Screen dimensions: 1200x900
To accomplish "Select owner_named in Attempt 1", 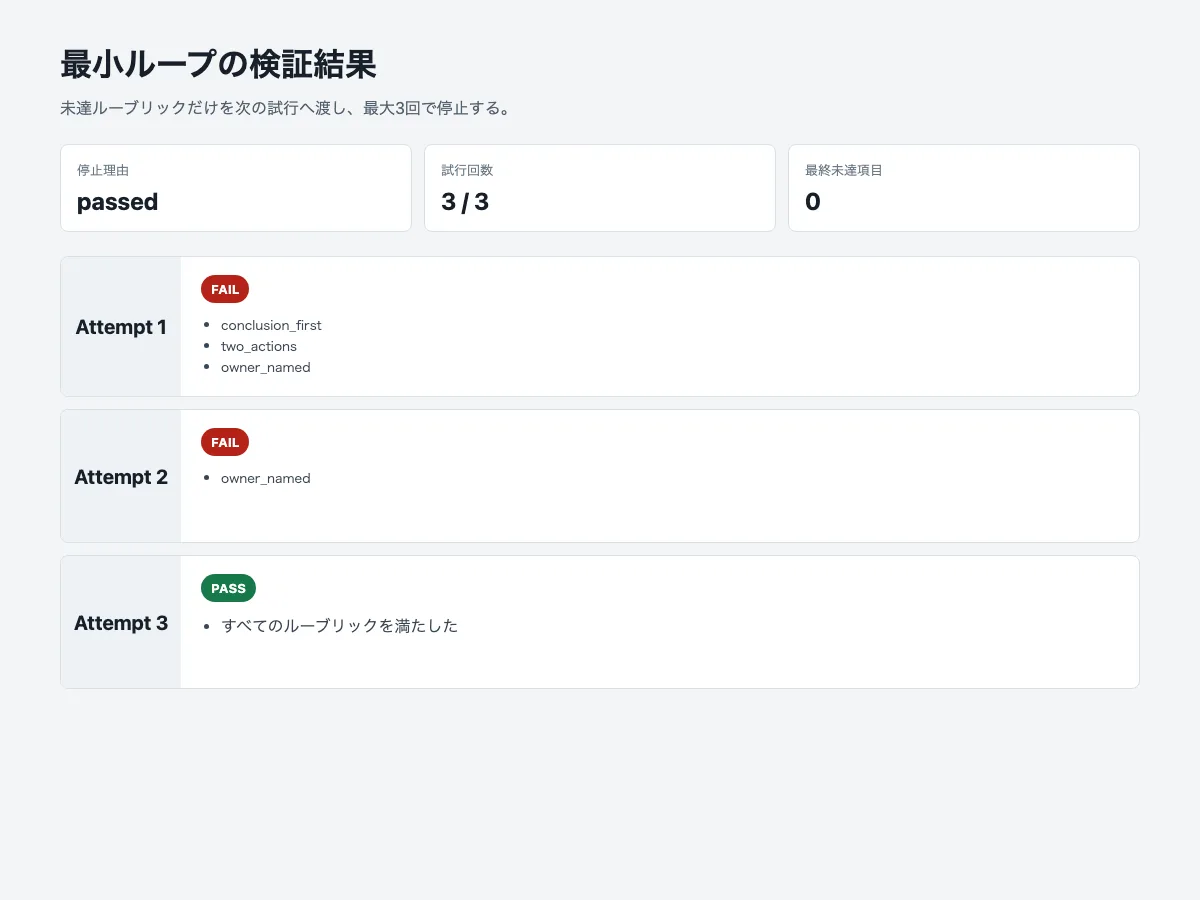I will [266, 367].
